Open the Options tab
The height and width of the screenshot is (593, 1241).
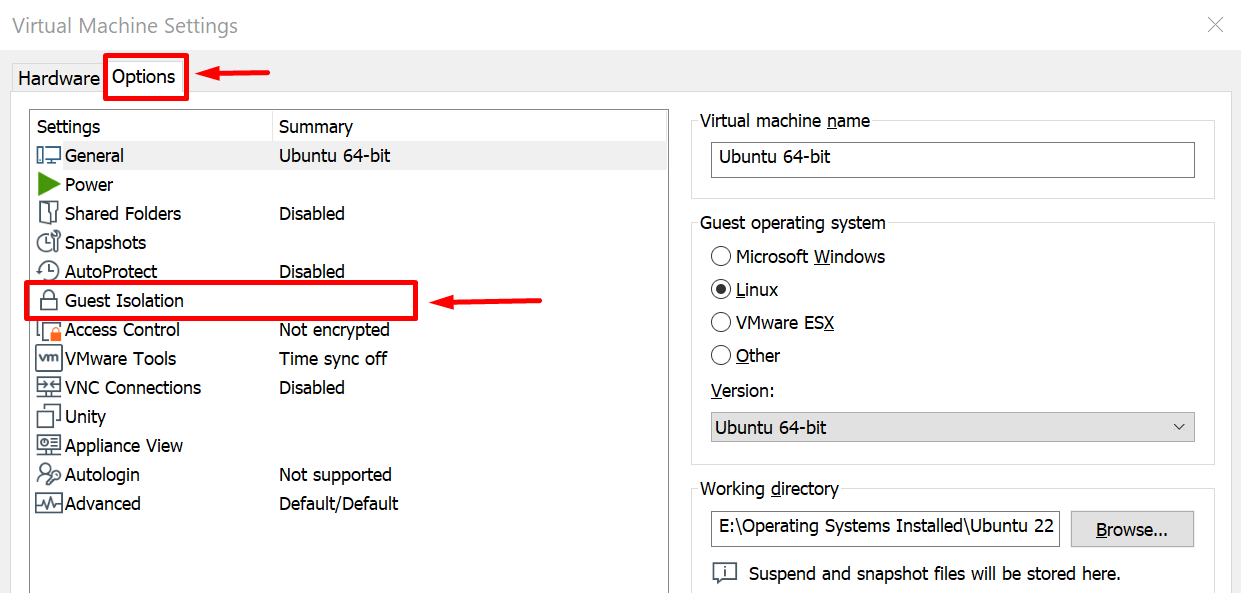coord(144,77)
